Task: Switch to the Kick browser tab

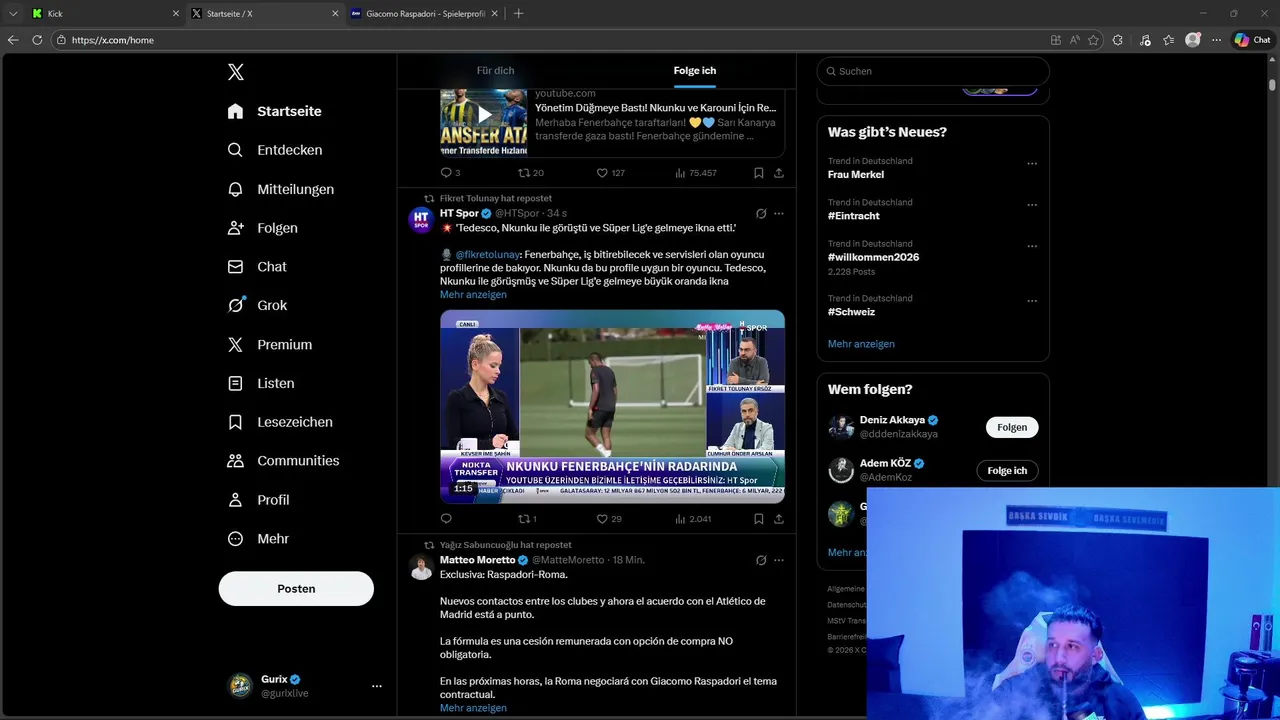Action: [x=105, y=13]
